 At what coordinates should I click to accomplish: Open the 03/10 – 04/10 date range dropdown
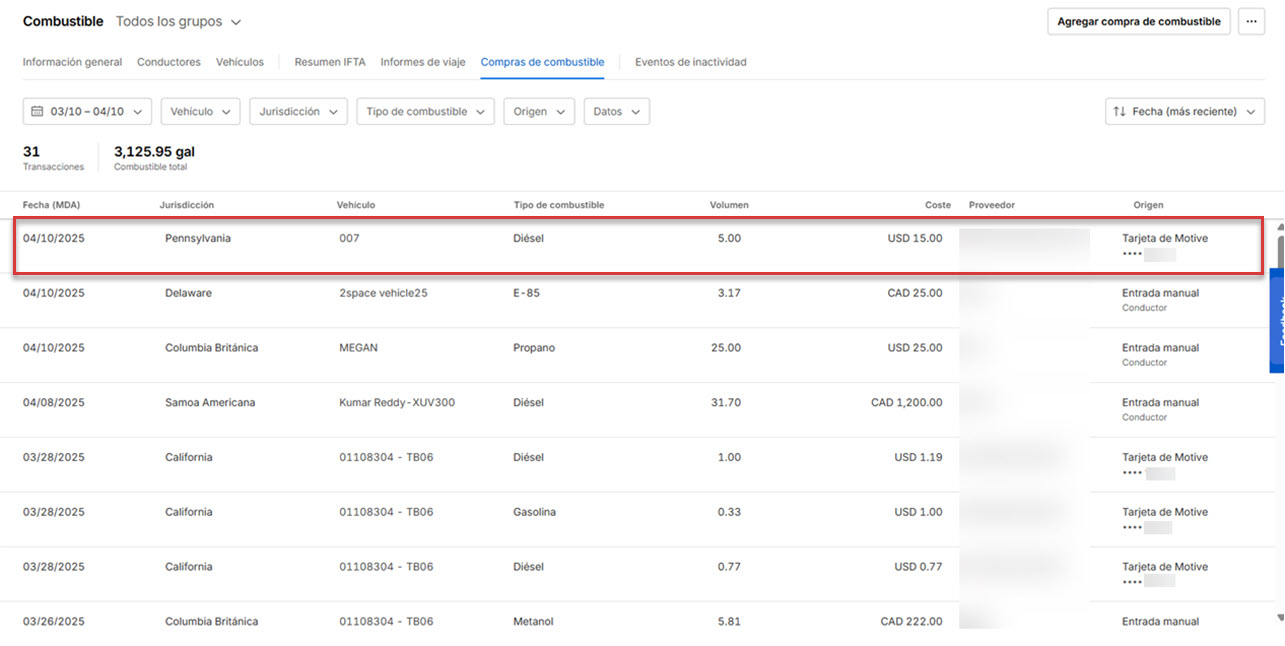[87, 111]
